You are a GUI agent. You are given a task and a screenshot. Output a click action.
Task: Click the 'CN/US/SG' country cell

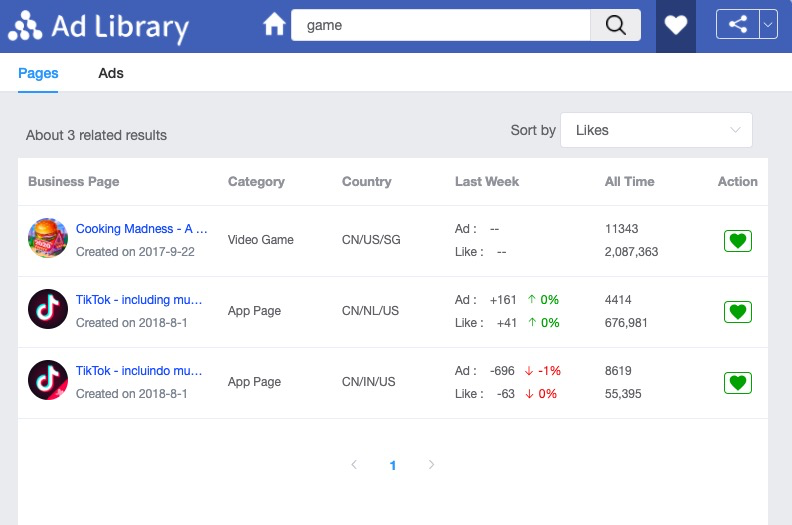coord(371,240)
